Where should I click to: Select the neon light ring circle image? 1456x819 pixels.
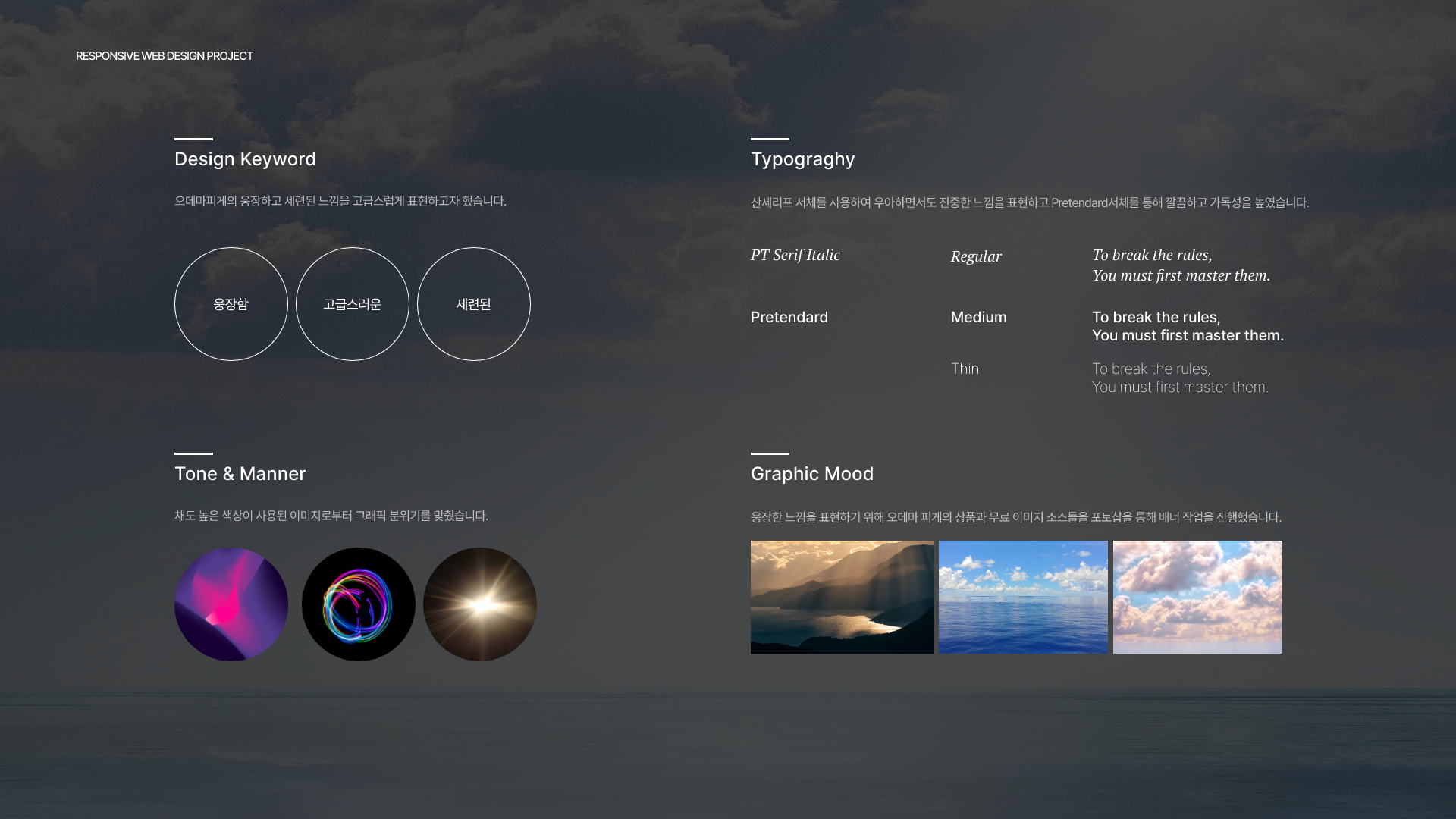(x=359, y=604)
